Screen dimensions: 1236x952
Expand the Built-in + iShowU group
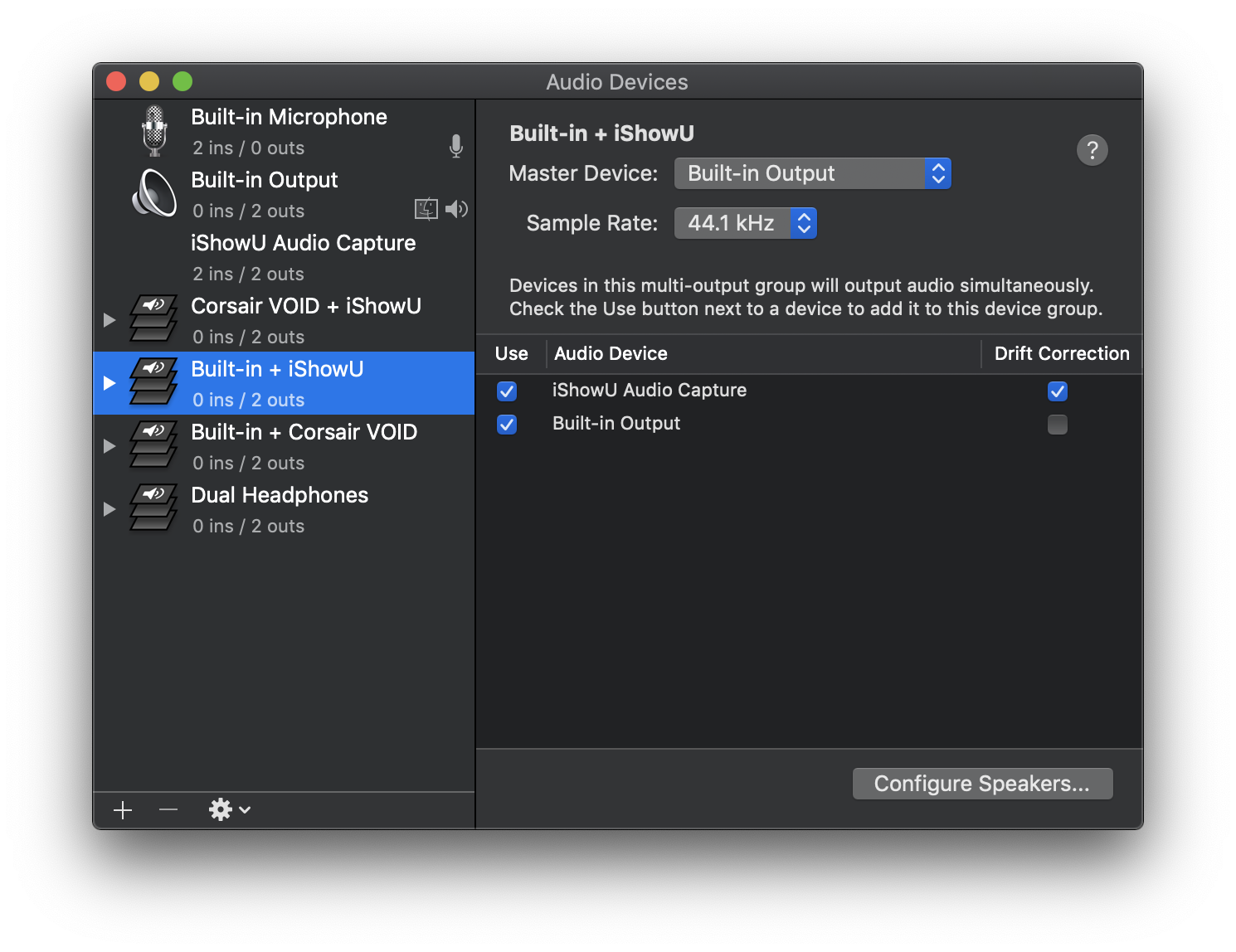(x=109, y=383)
